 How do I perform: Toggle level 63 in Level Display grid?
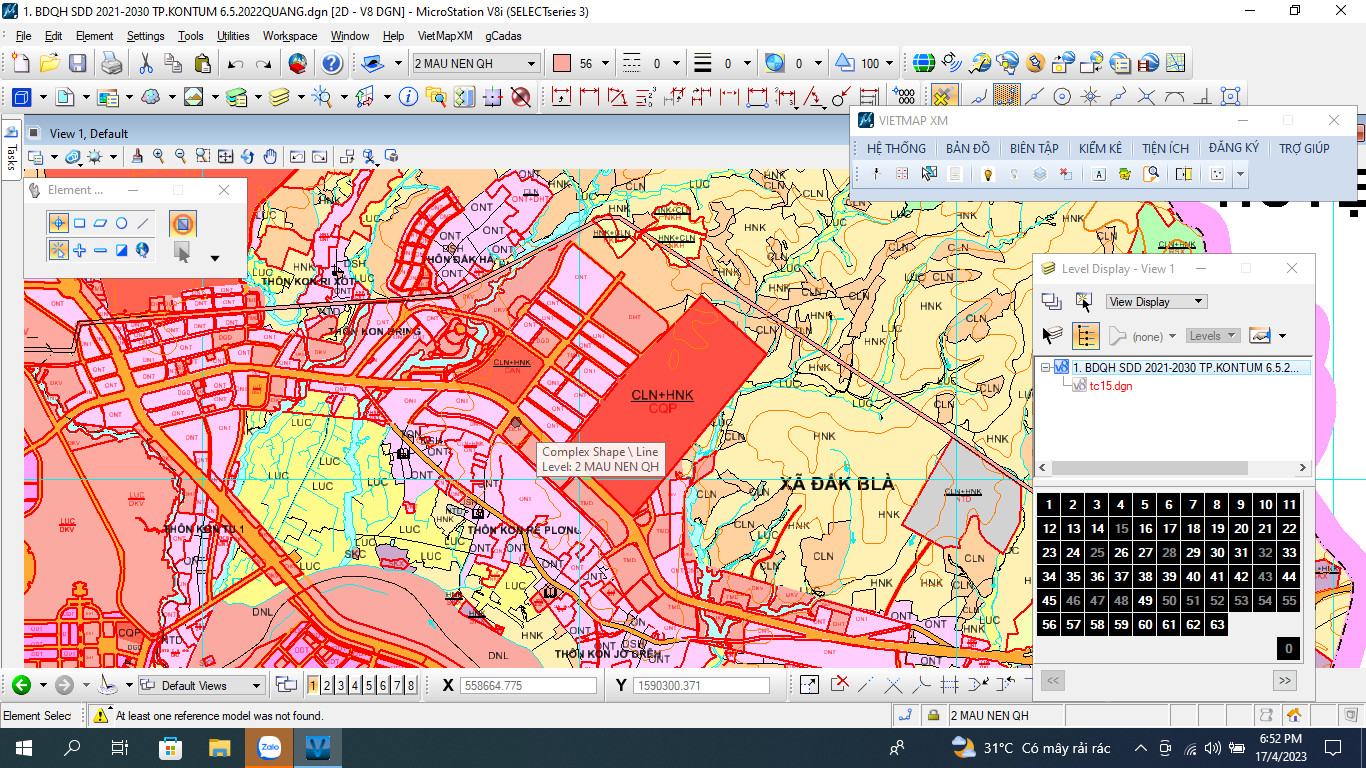click(x=1217, y=625)
